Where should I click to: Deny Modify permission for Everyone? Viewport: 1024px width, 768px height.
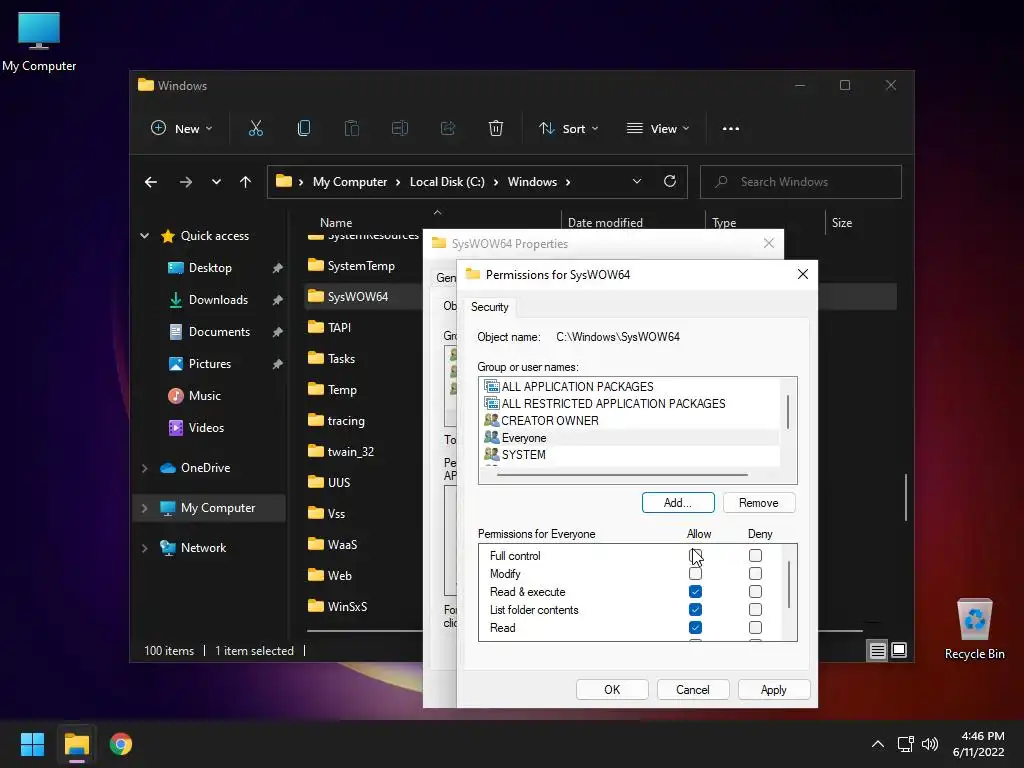pyautogui.click(x=755, y=573)
